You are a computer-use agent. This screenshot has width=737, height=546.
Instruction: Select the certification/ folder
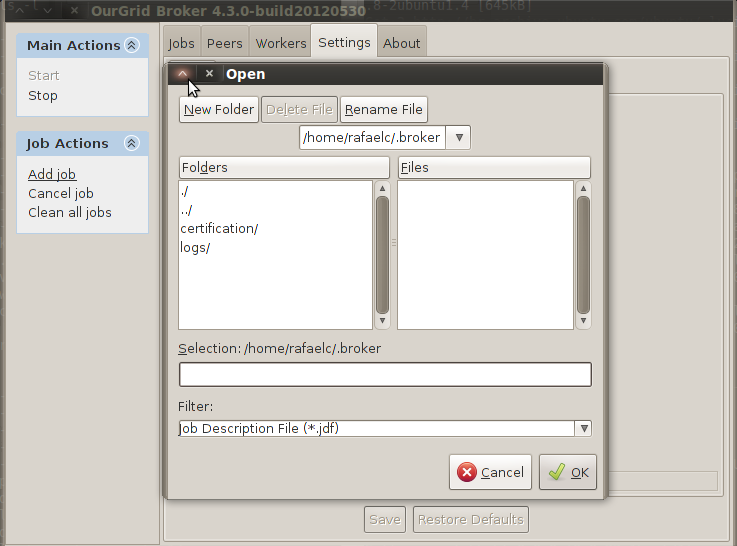click(x=219, y=228)
